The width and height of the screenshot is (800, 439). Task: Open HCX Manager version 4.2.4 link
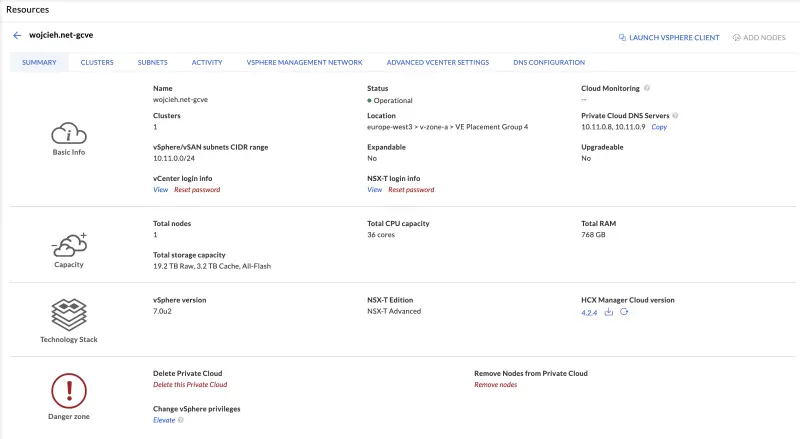point(589,312)
